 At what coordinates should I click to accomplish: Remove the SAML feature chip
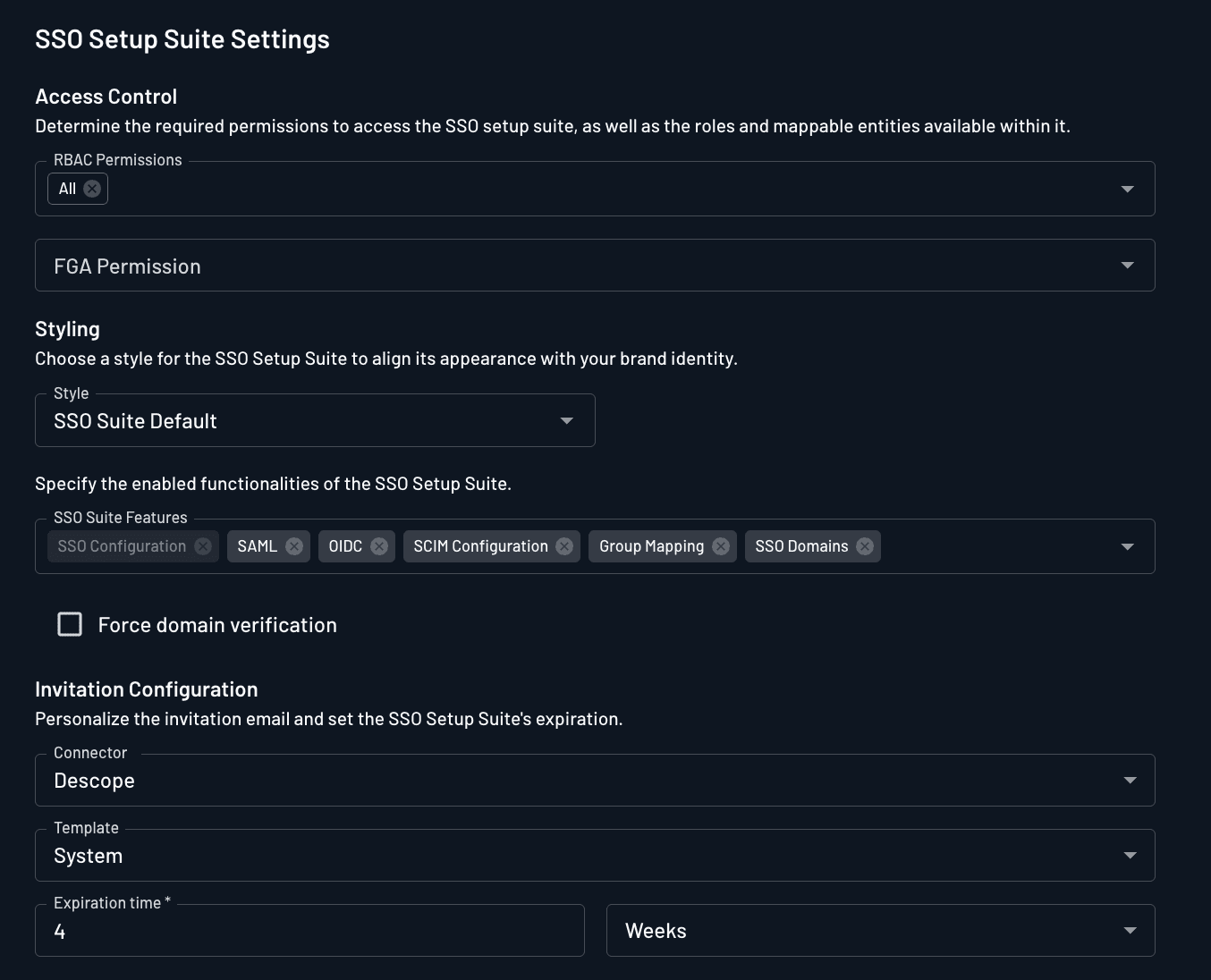[x=294, y=545]
